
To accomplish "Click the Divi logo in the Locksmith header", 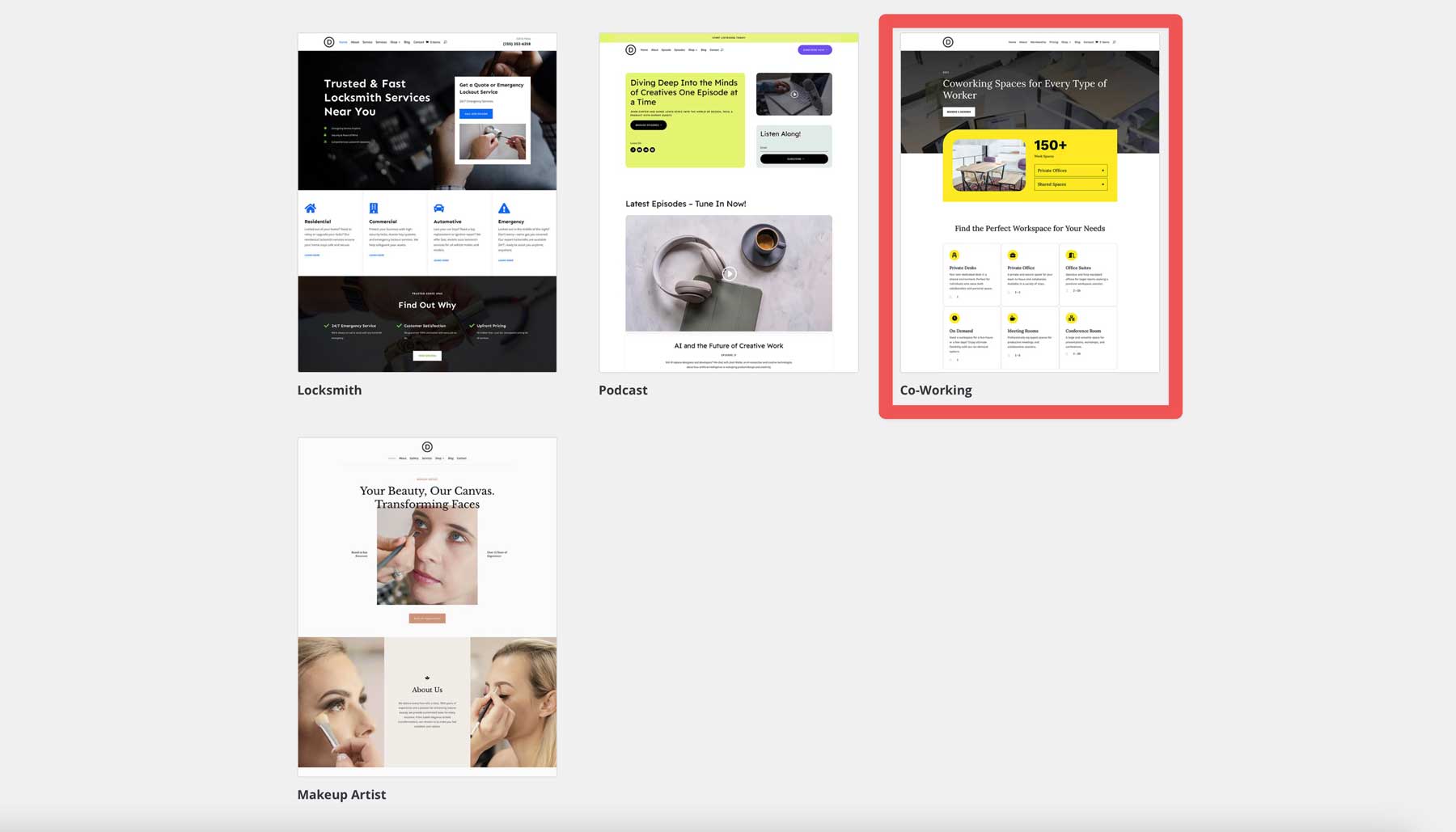I will (328, 42).
